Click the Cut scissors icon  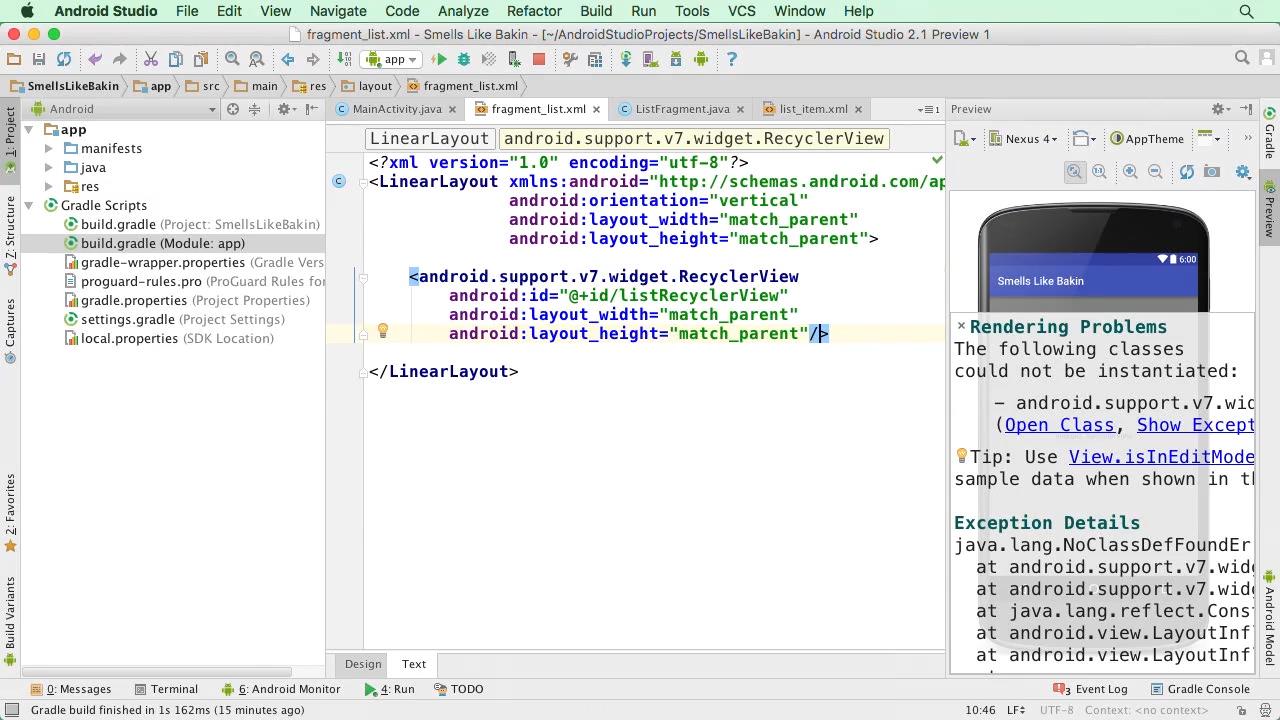[x=151, y=60]
